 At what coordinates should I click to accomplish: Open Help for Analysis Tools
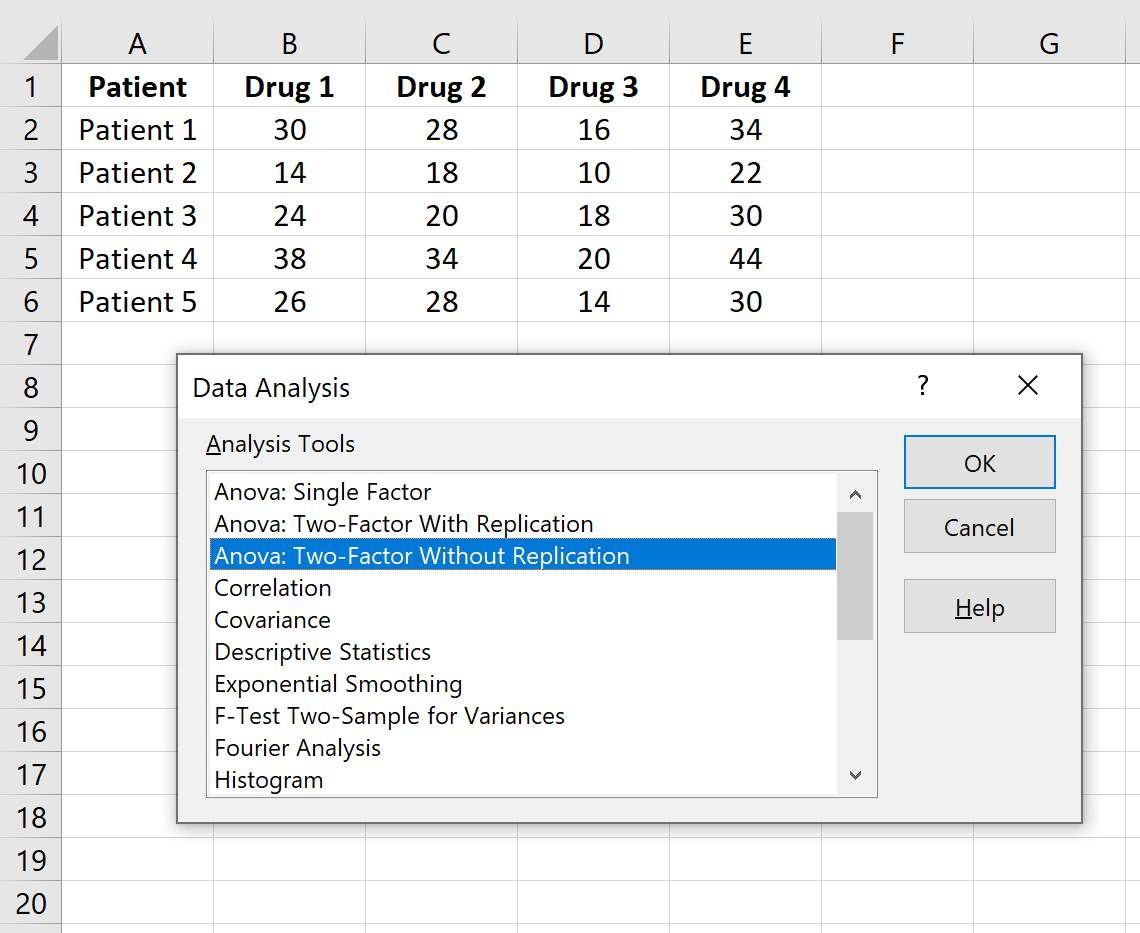[x=979, y=606]
